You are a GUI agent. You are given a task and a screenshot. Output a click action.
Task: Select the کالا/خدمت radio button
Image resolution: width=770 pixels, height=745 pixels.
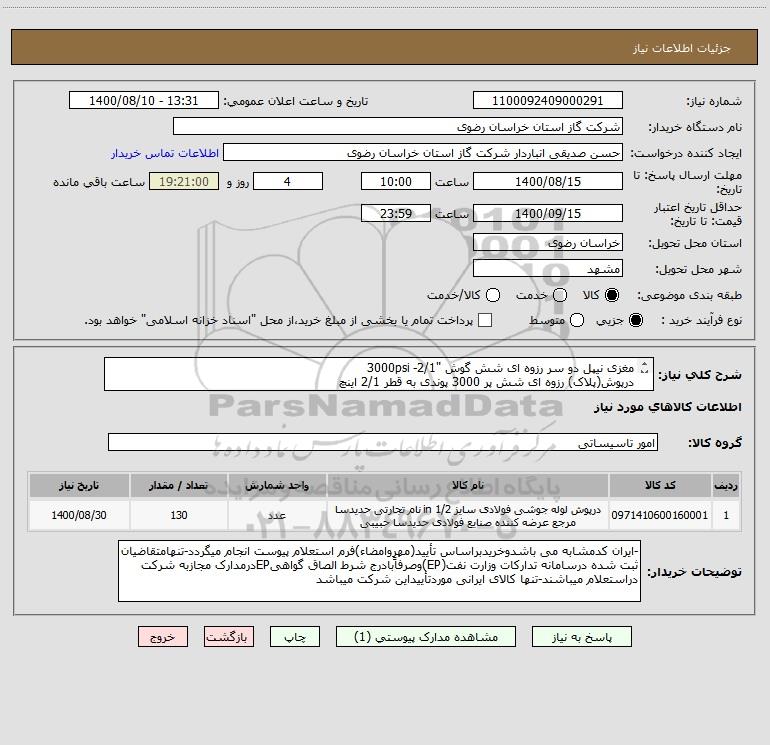pyautogui.click(x=493, y=295)
